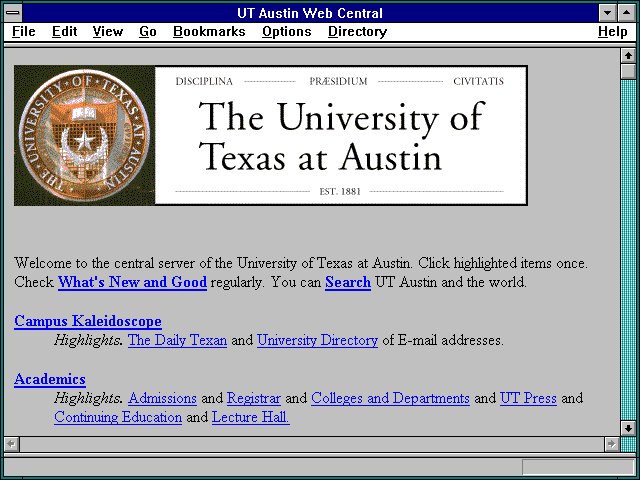This screenshot has height=480, width=640.
Task: Click the vertical scrollbar thumb
Action: pyautogui.click(x=628, y=71)
